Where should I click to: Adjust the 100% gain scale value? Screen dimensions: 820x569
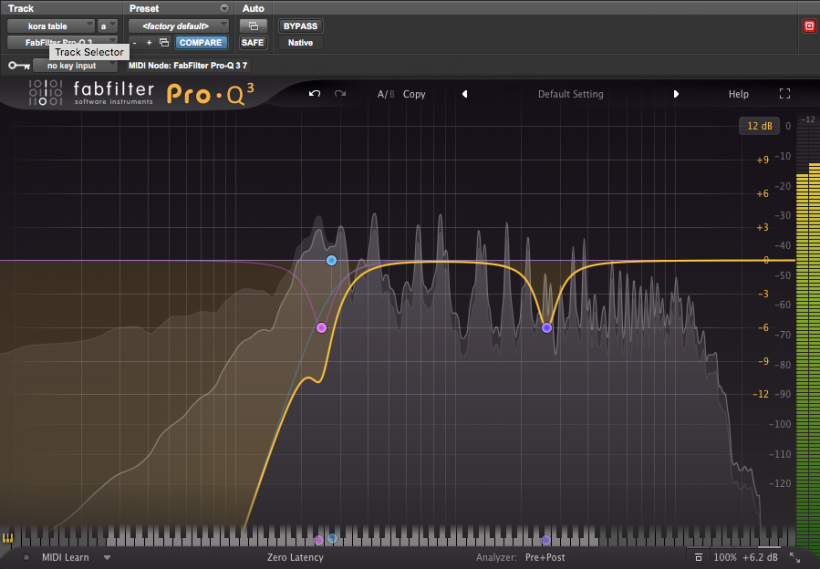pyautogui.click(x=725, y=557)
